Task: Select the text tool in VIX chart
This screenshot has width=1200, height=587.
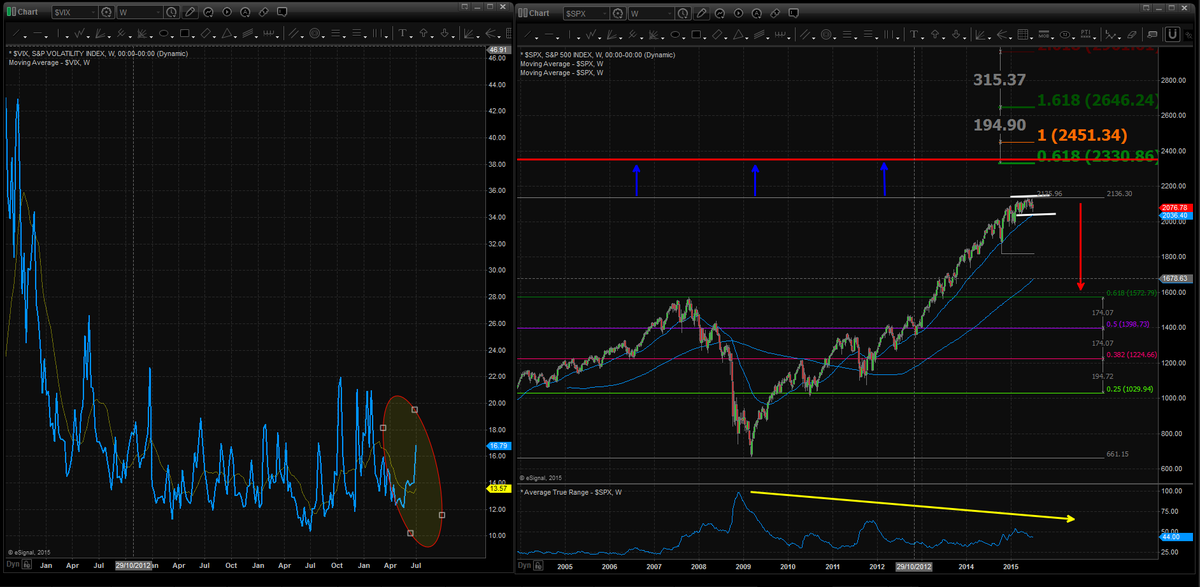Action: (x=402, y=33)
